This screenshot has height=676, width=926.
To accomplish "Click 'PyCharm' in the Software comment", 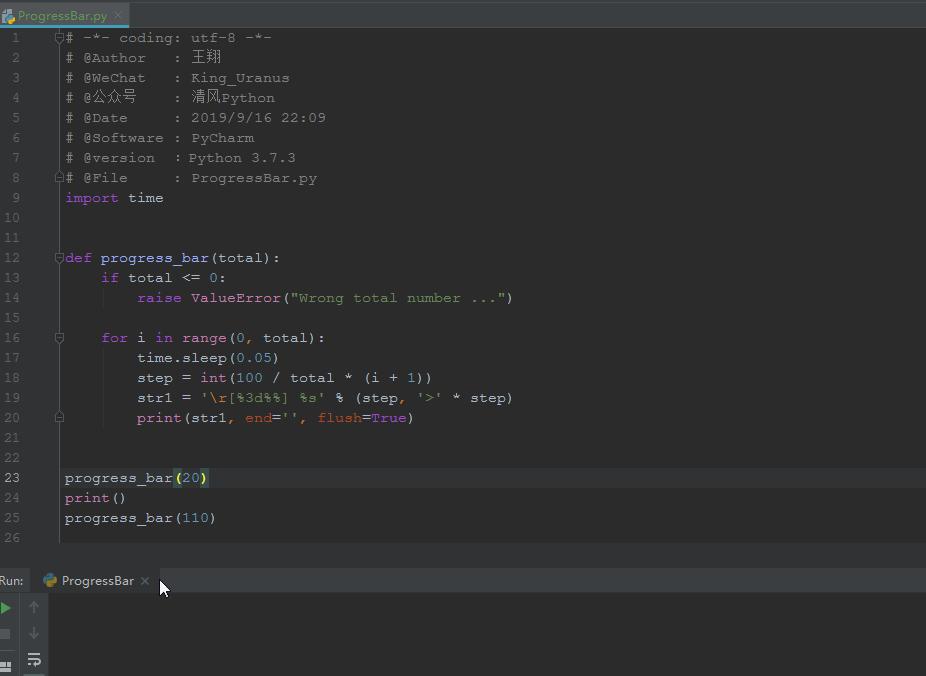I will pyautogui.click(x=223, y=138).
